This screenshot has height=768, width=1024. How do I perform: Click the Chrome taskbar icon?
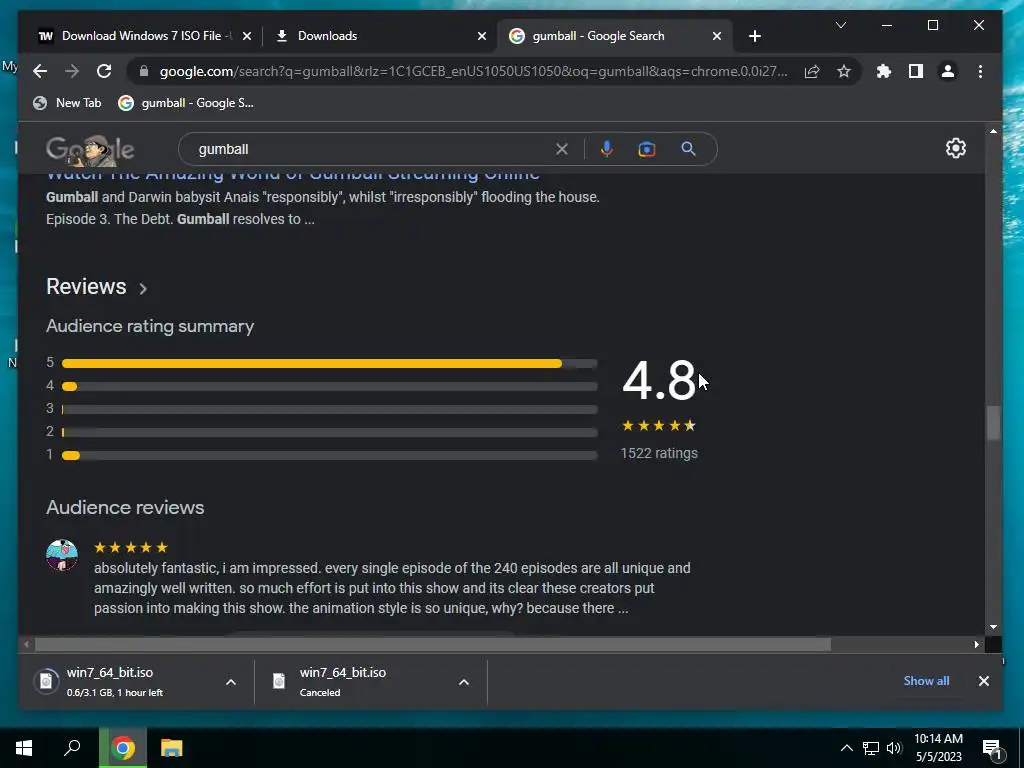point(122,748)
